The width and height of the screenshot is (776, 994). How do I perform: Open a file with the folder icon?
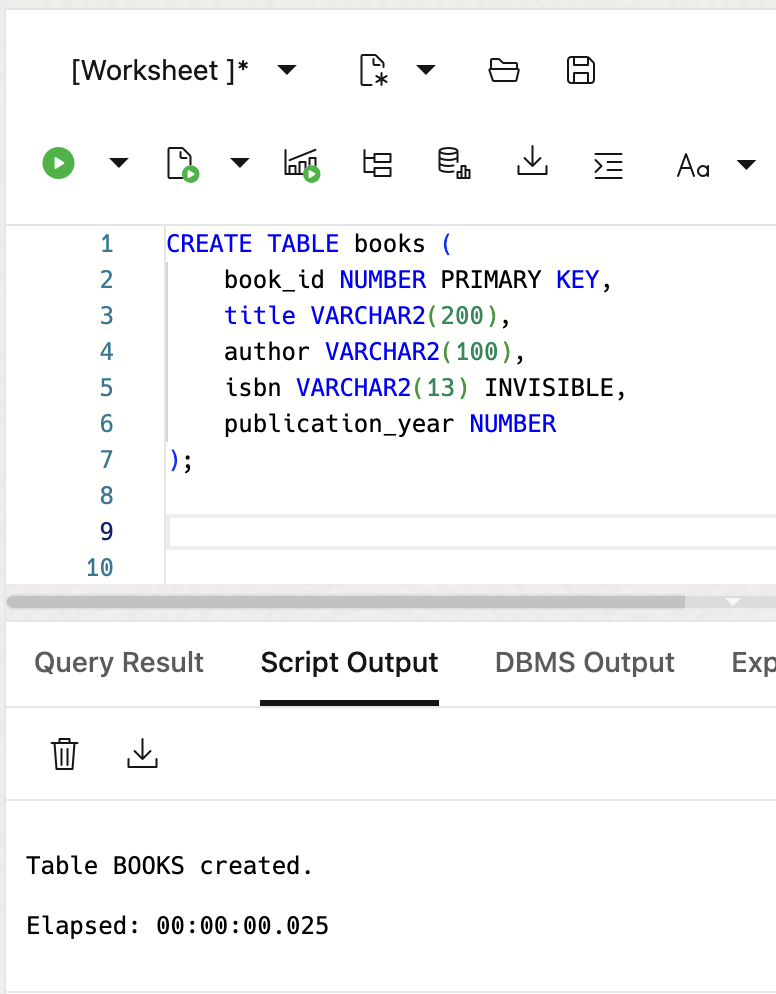click(504, 70)
